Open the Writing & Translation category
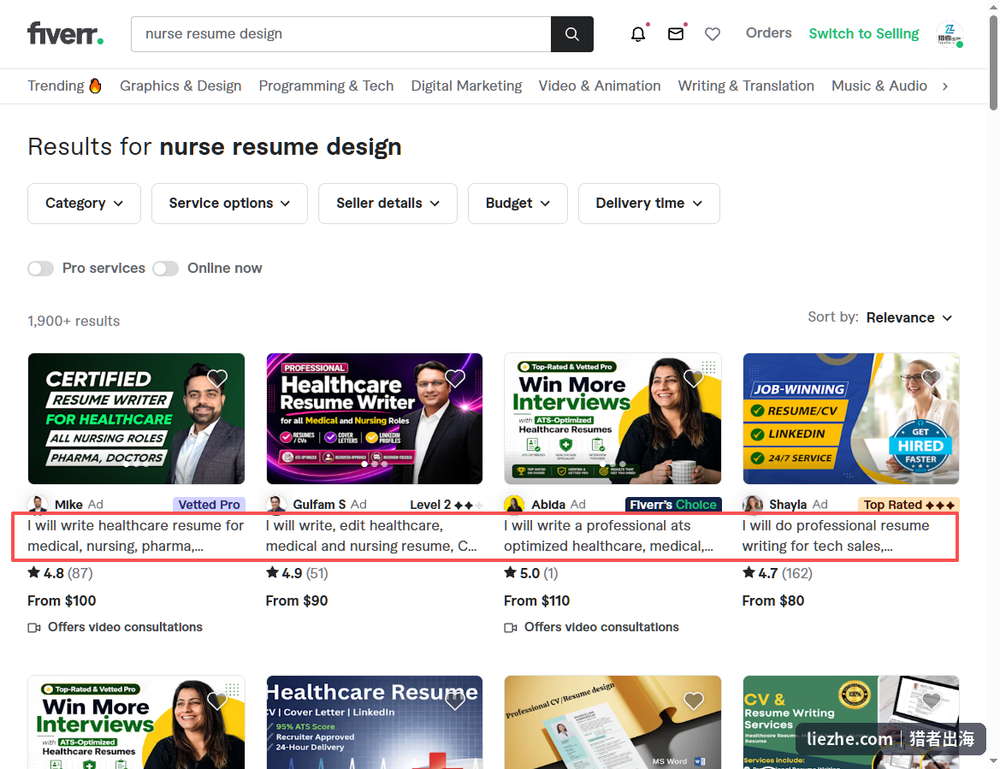1000x769 pixels. click(746, 85)
